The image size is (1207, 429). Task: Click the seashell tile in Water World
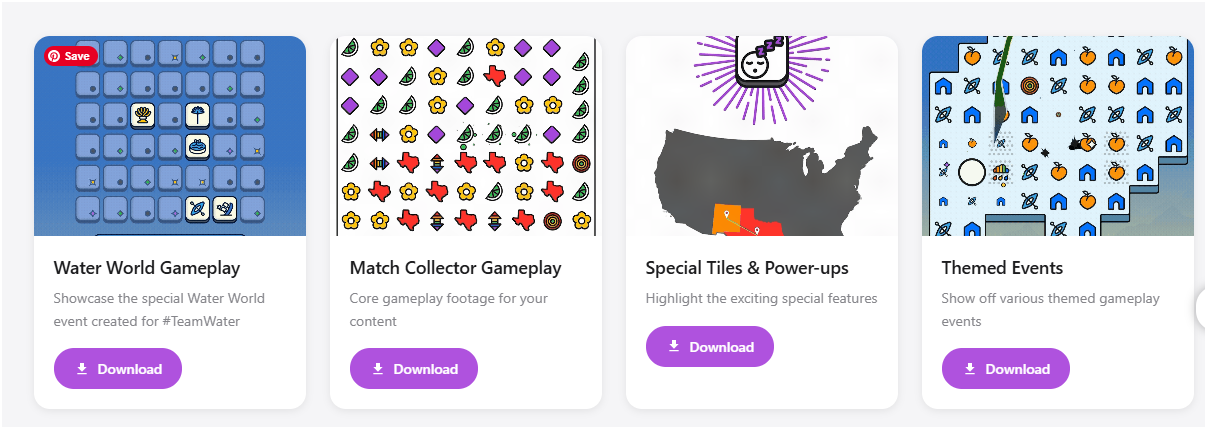point(144,116)
